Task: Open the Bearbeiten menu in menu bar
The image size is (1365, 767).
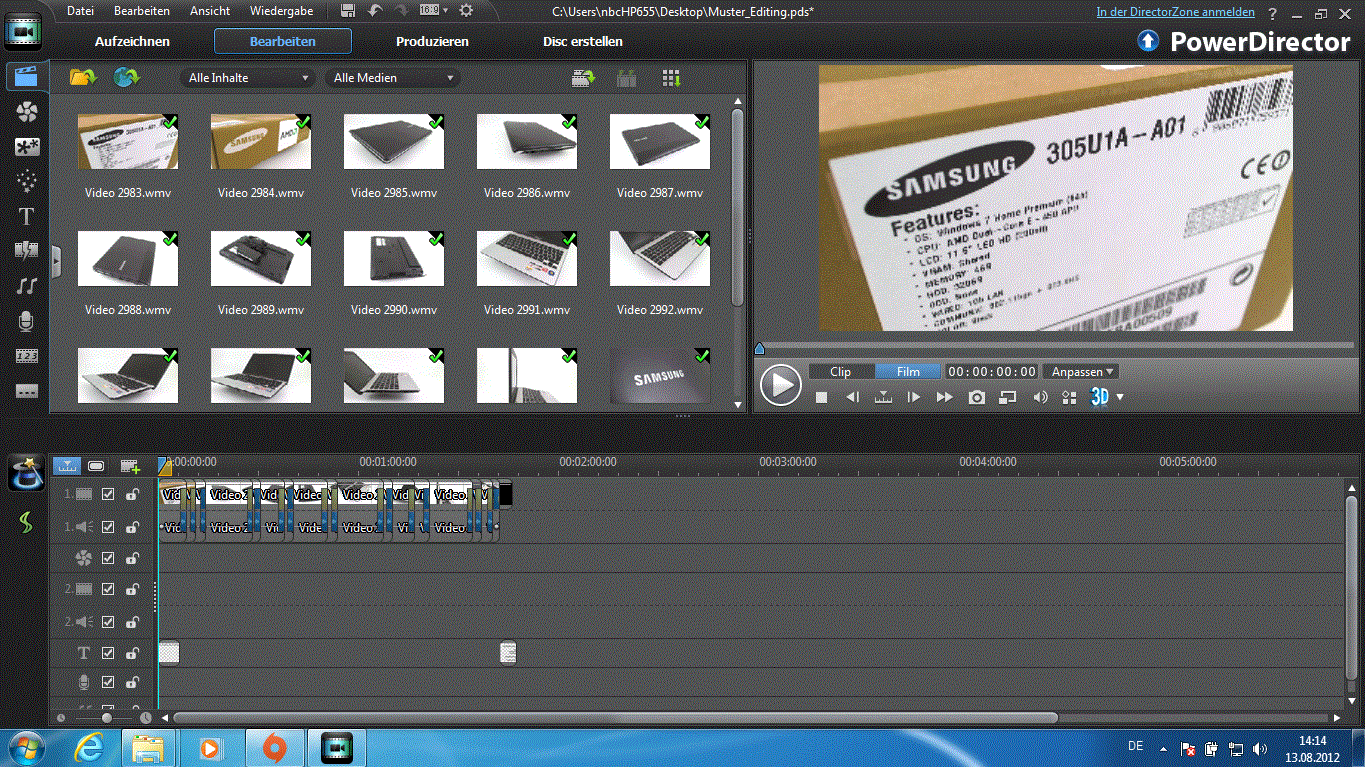Action: pyautogui.click(x=142, y=11)
